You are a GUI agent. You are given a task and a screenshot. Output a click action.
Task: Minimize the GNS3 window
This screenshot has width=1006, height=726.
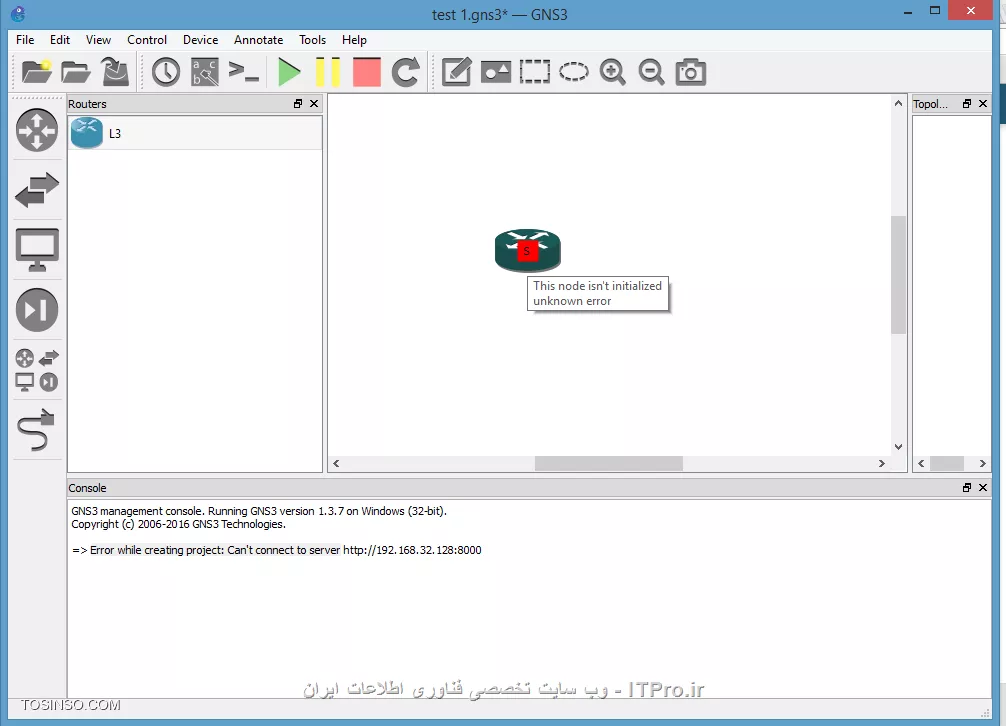[x=908, y=12]
